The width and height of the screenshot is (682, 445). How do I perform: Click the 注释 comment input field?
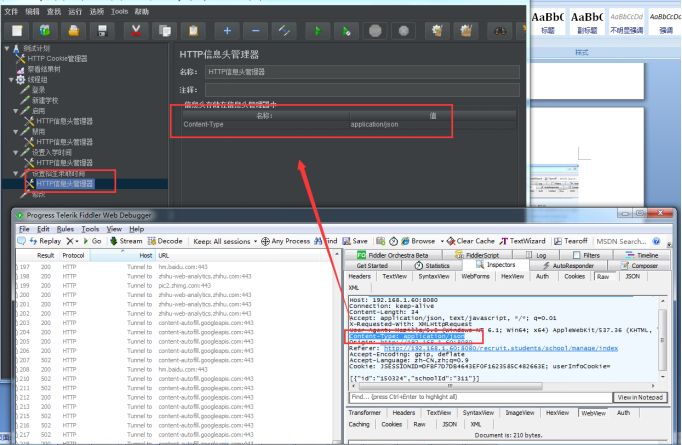(362, 90)
